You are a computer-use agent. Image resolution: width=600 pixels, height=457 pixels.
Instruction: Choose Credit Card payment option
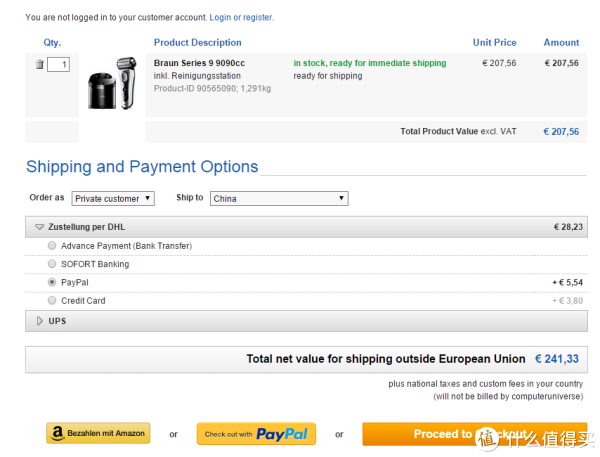pyautogui.click(x=52, y=300)
